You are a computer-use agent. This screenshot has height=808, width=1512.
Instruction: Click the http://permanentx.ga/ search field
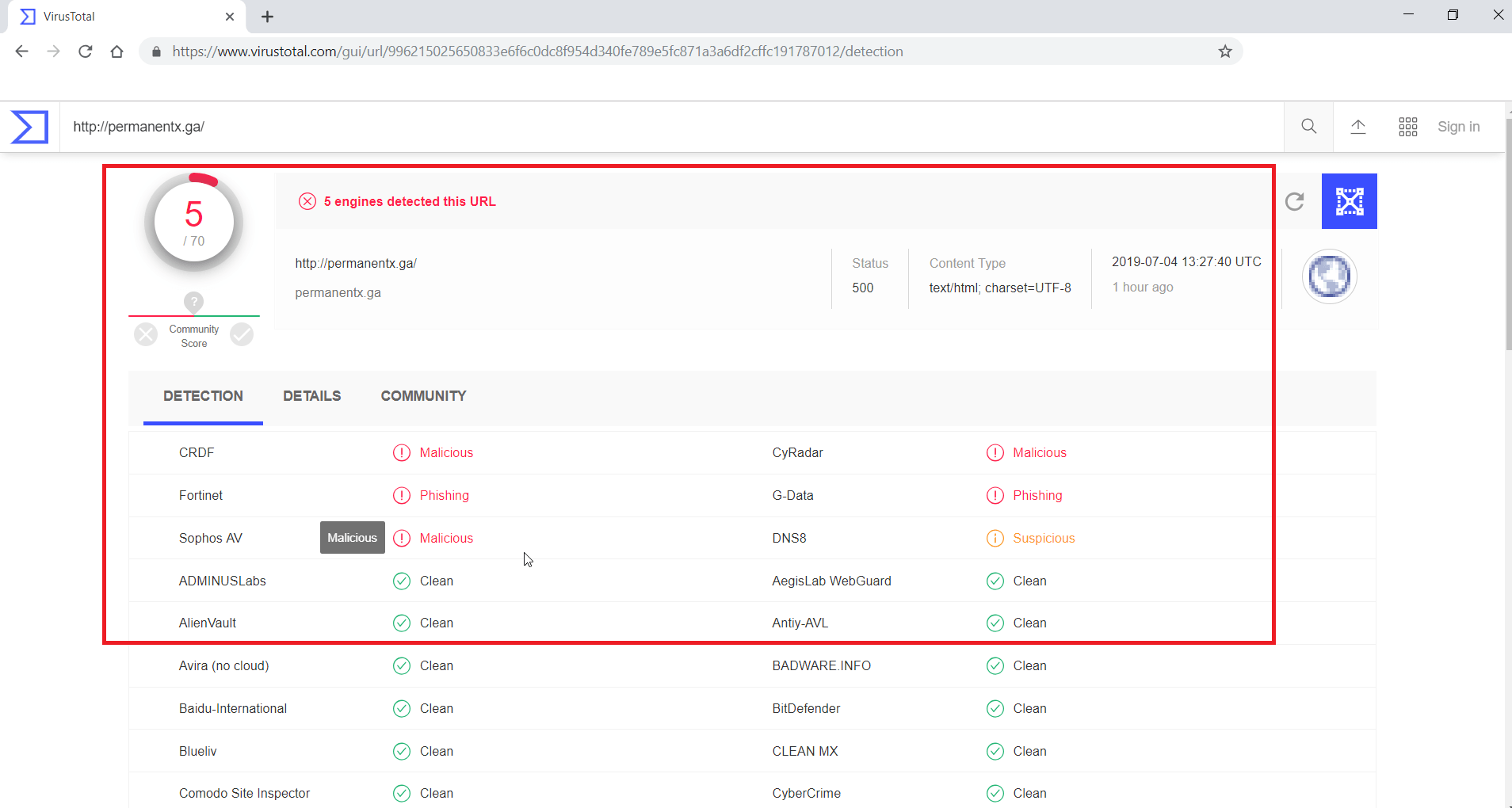click(x=670, y=127)
